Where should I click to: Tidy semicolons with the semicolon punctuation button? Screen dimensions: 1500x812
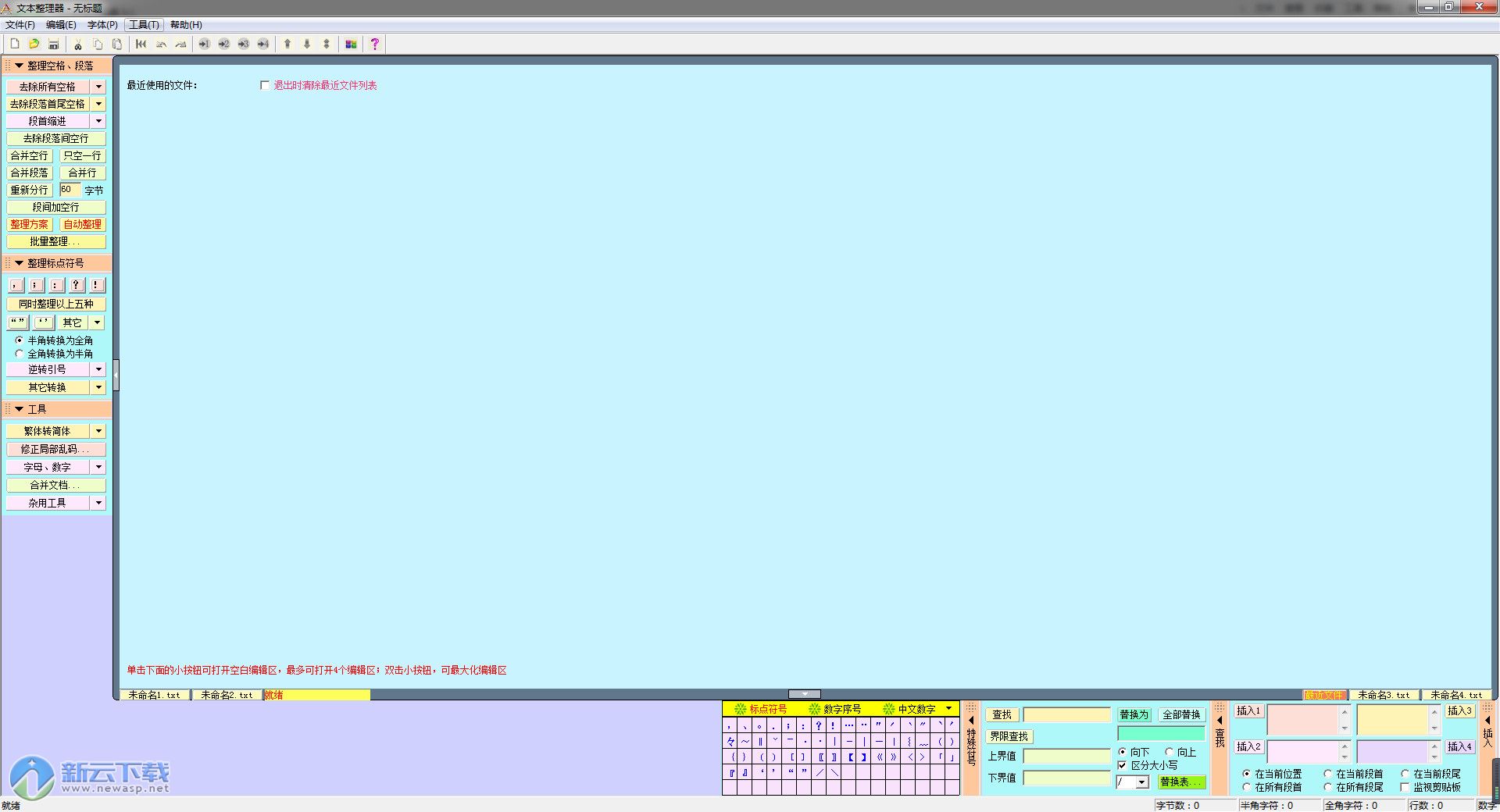pos(36,285)
